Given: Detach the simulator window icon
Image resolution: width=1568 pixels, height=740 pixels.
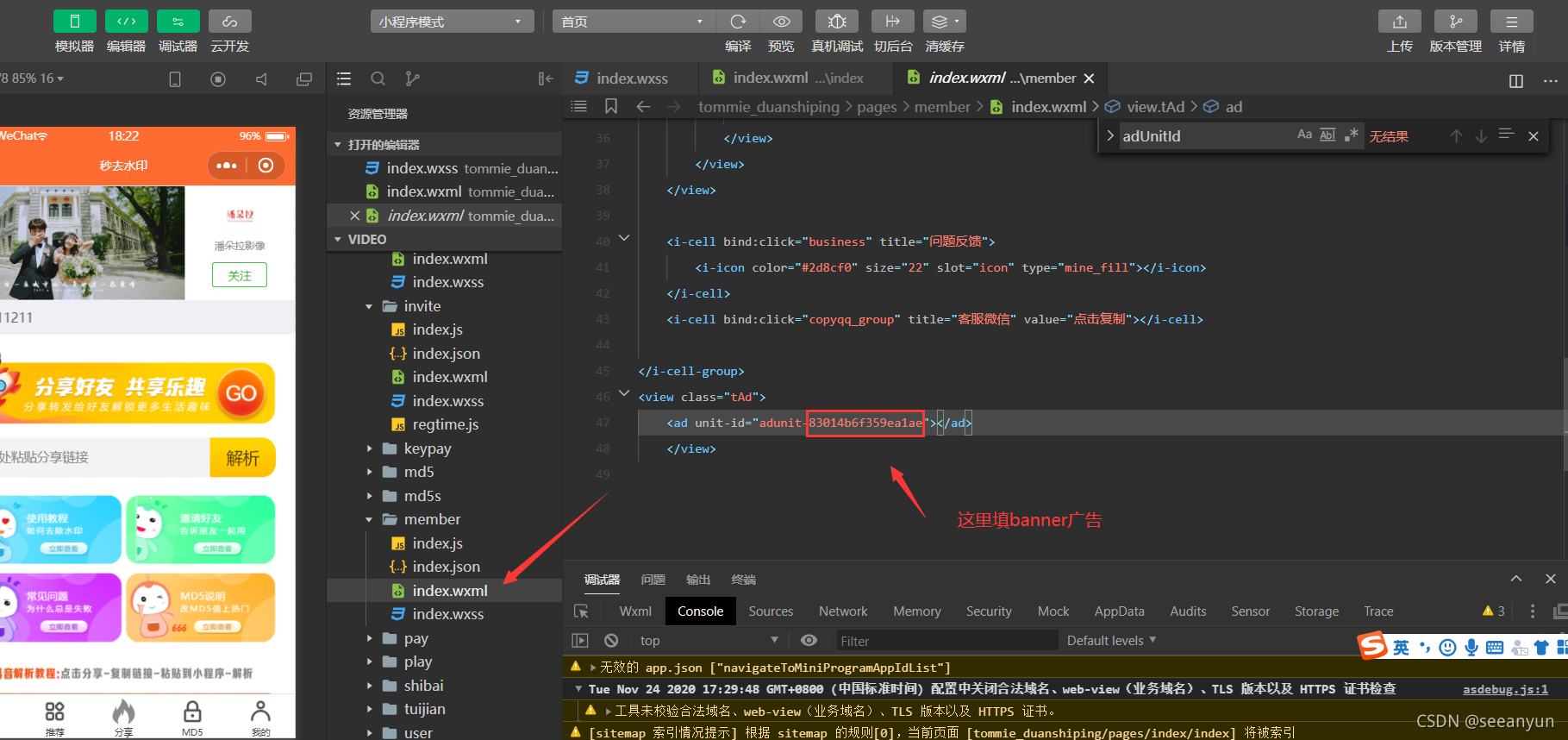Looking at the screenshot, I should [x=304, y=79].
